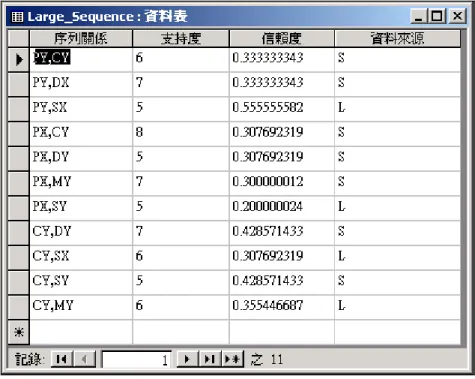Click the PY,SX cell
The image size is (475, 379).
click(x=81, y=109)
